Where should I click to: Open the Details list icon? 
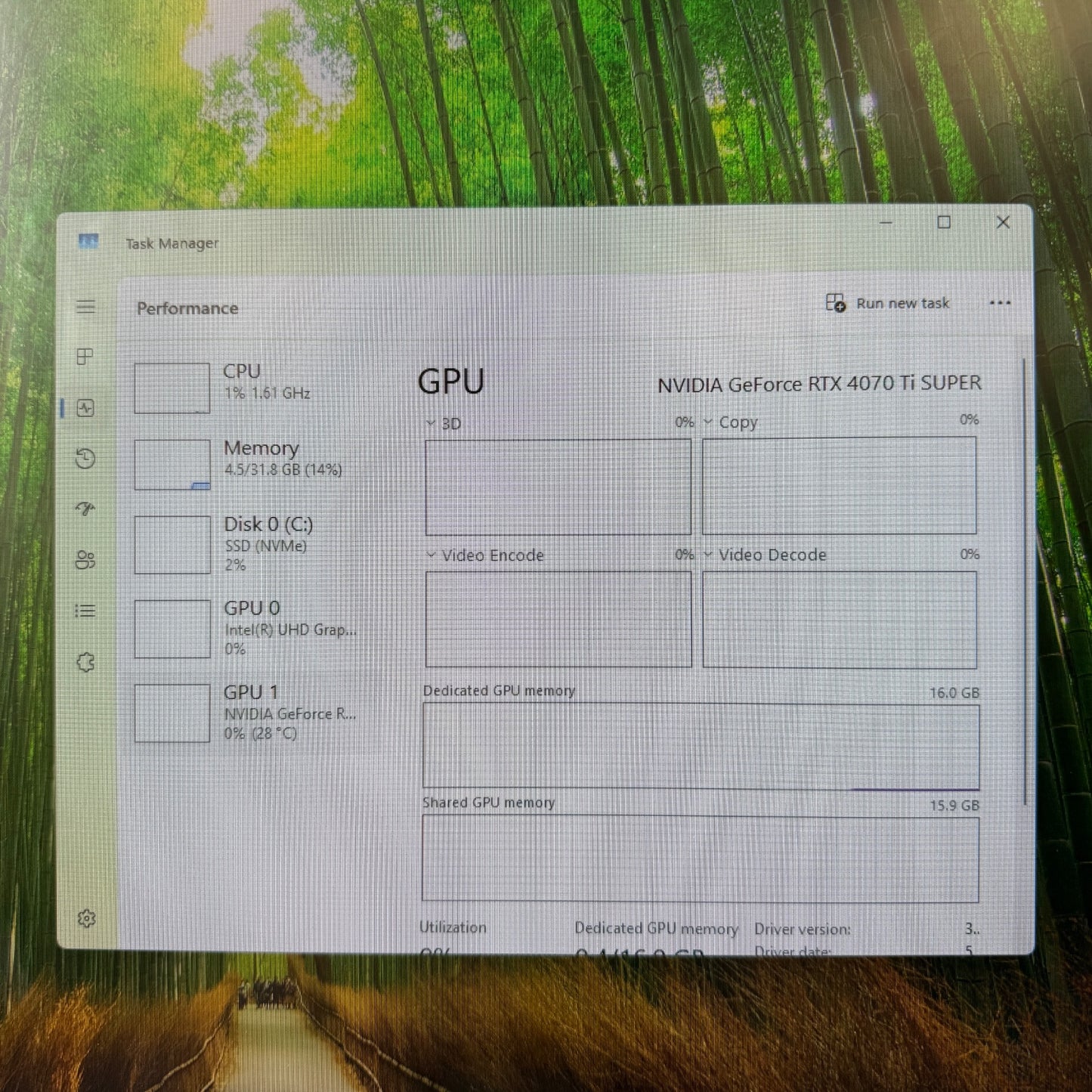(x=85, y=611)
